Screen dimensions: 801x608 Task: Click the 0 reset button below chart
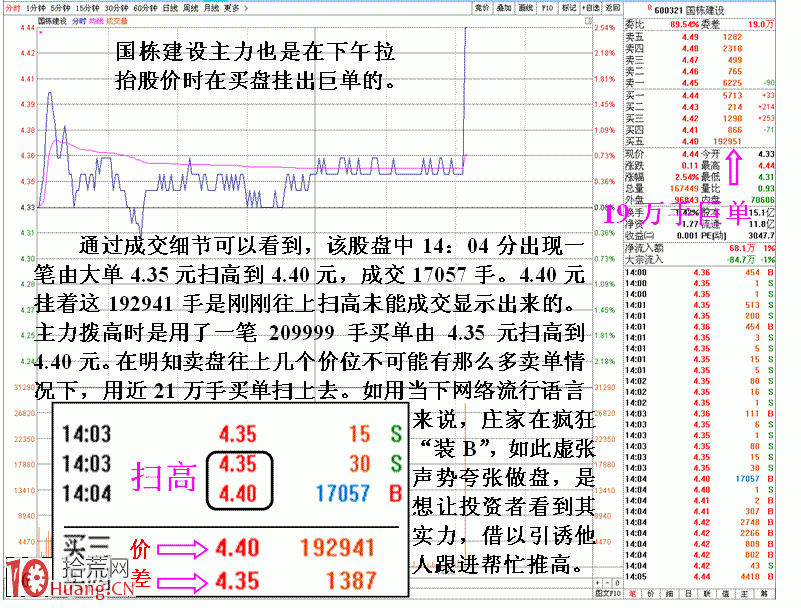[617, 582]
